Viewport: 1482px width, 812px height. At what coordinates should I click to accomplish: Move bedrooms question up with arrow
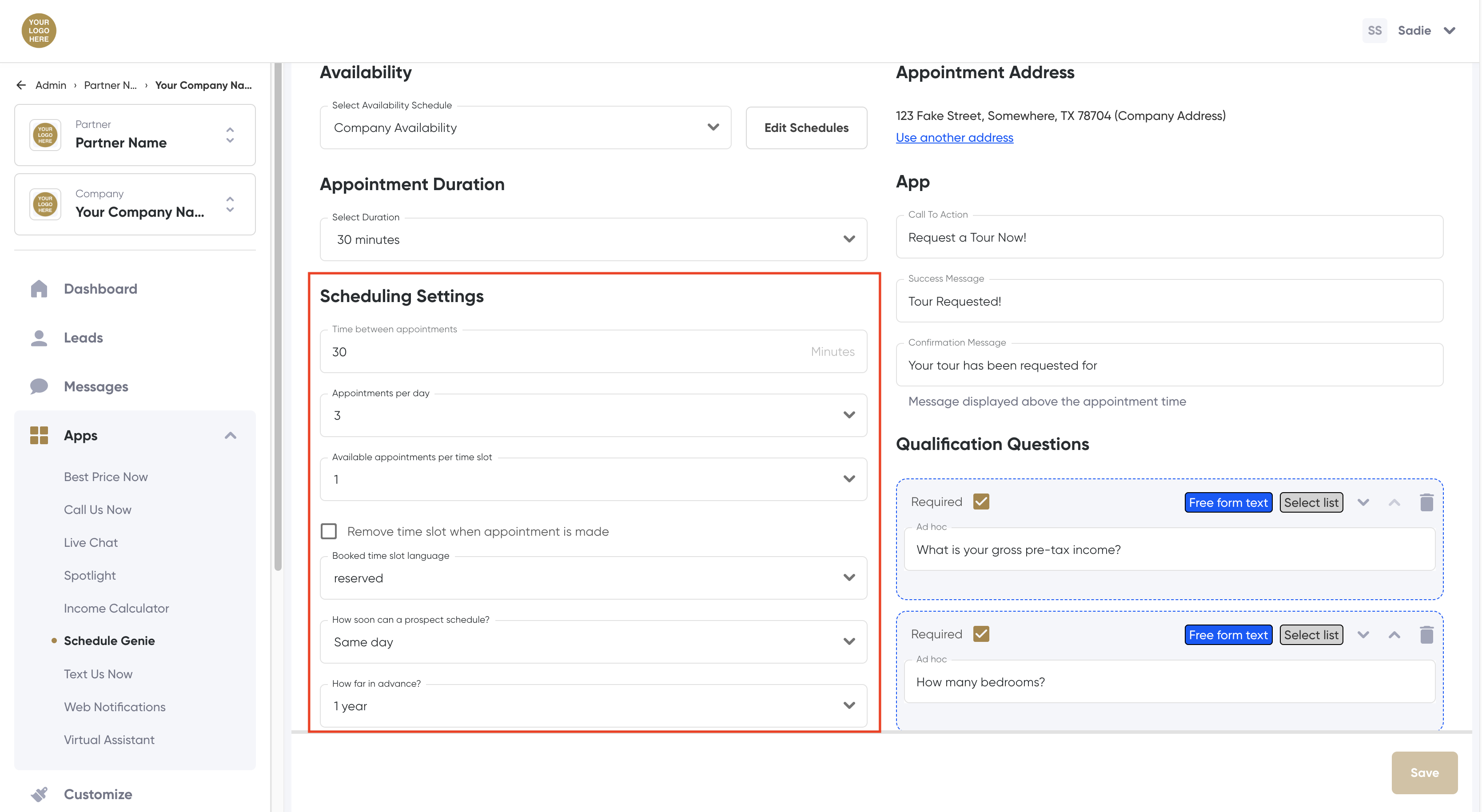pyautogui.click(x=1394, y=635)
